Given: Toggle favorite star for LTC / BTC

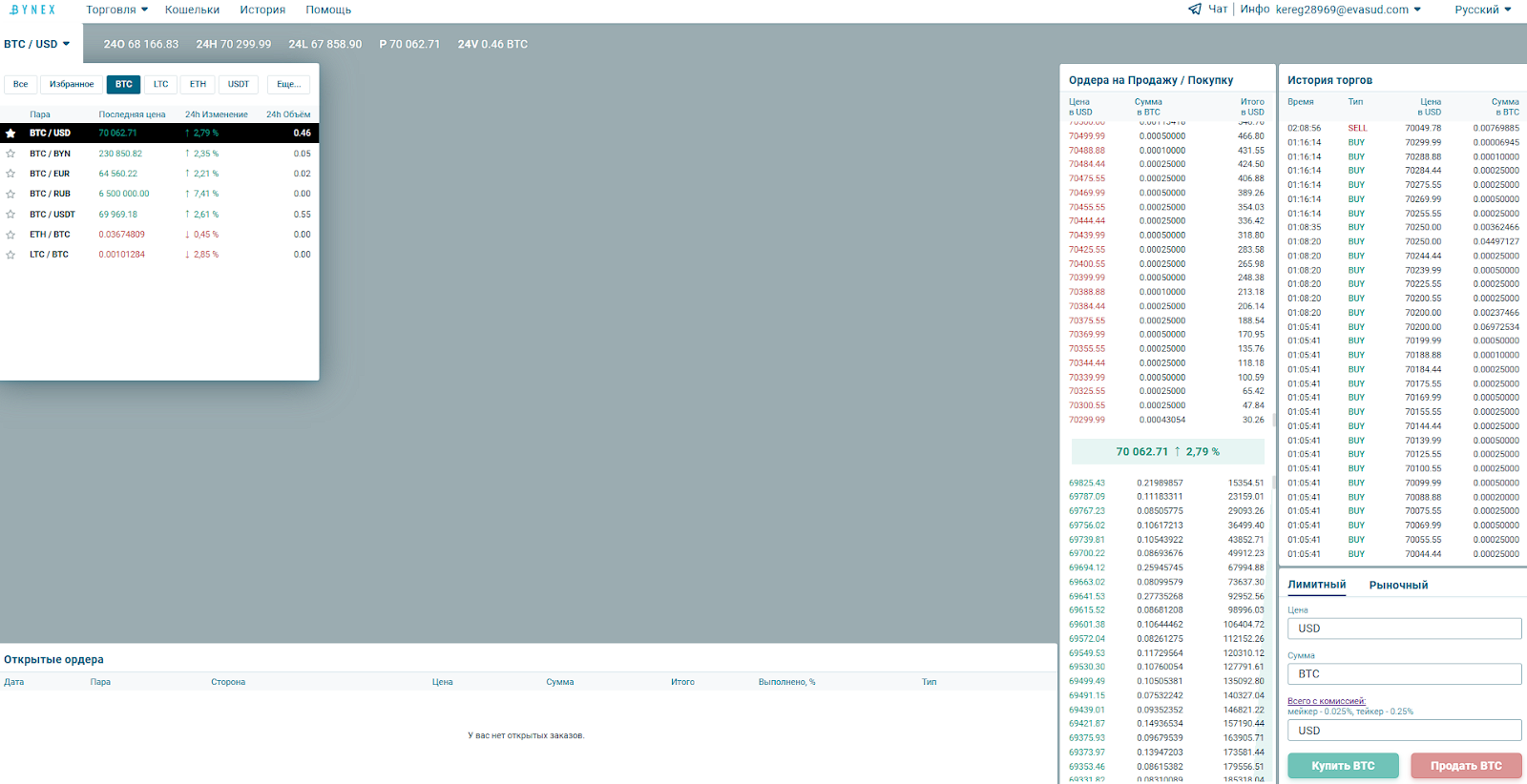Looking at the screenshot, I should (x=10, y=255).
